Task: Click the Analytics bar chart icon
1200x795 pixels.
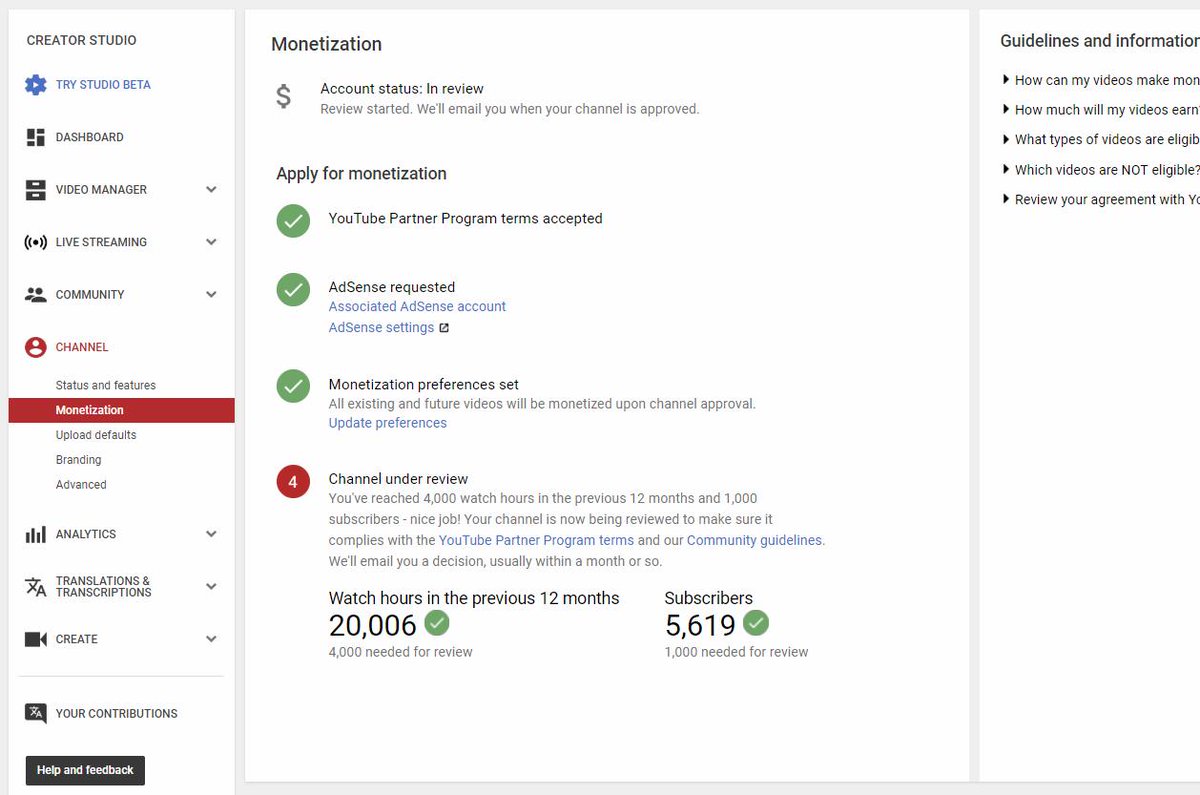Action: [36, 534]
